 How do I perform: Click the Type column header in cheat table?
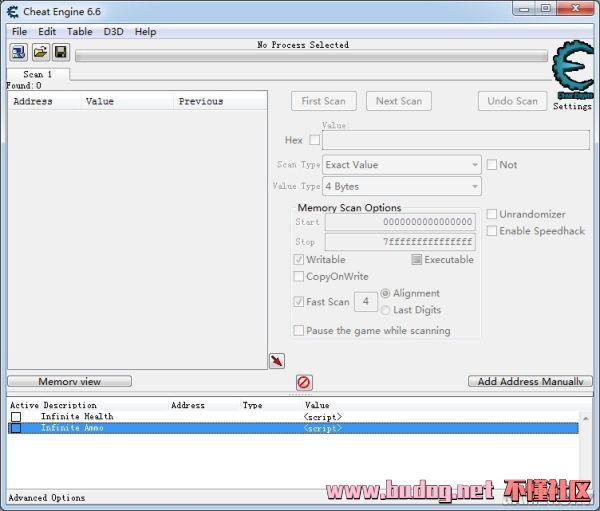[252, 405]
